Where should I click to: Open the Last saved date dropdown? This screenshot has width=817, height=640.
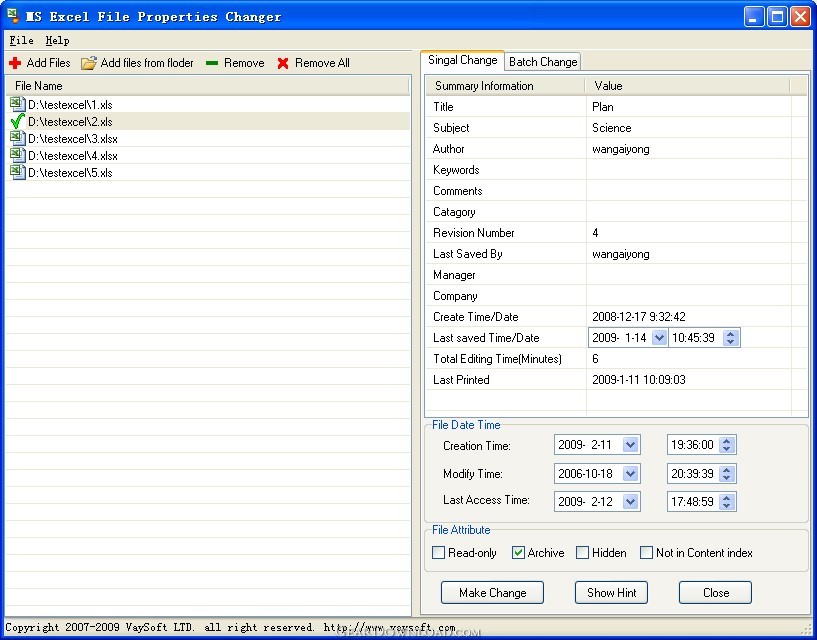(x=659, y=338)
